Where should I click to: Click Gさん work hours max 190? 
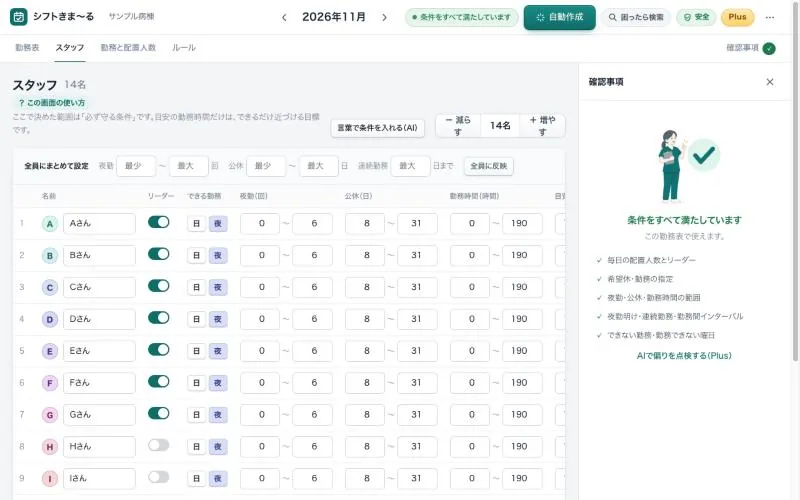522,415
